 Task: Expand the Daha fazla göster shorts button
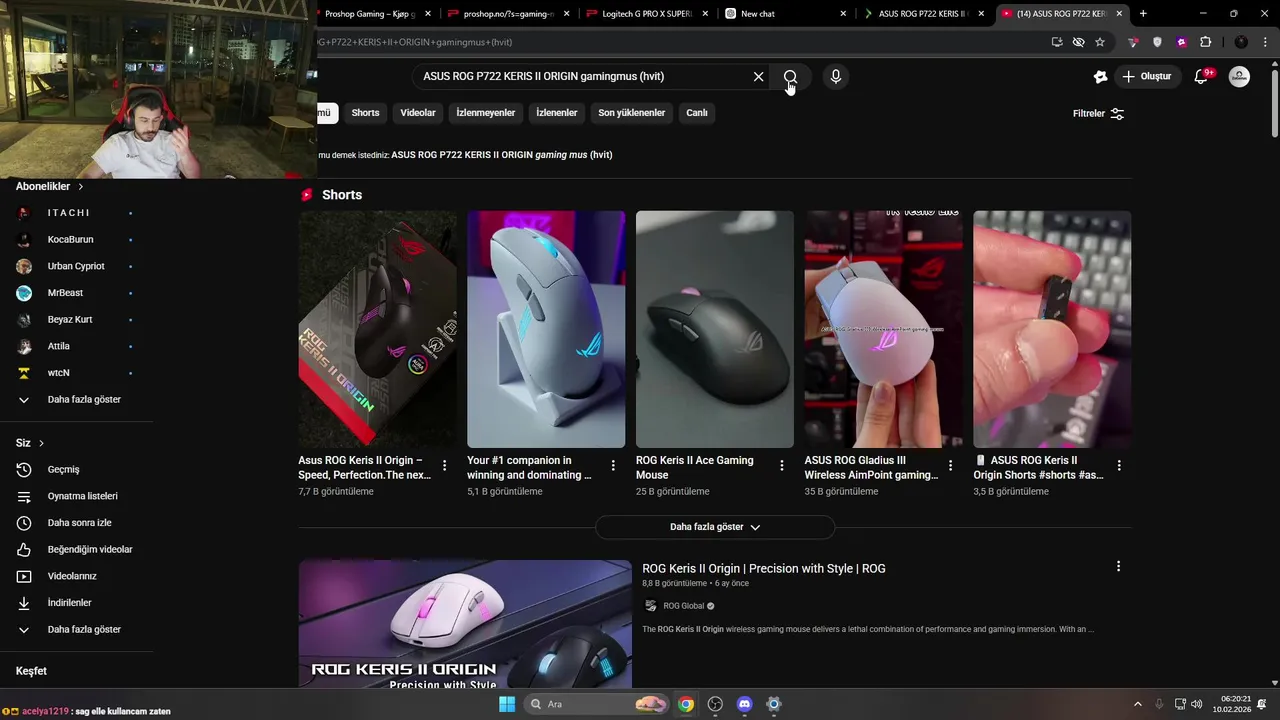tap(715, 527)
